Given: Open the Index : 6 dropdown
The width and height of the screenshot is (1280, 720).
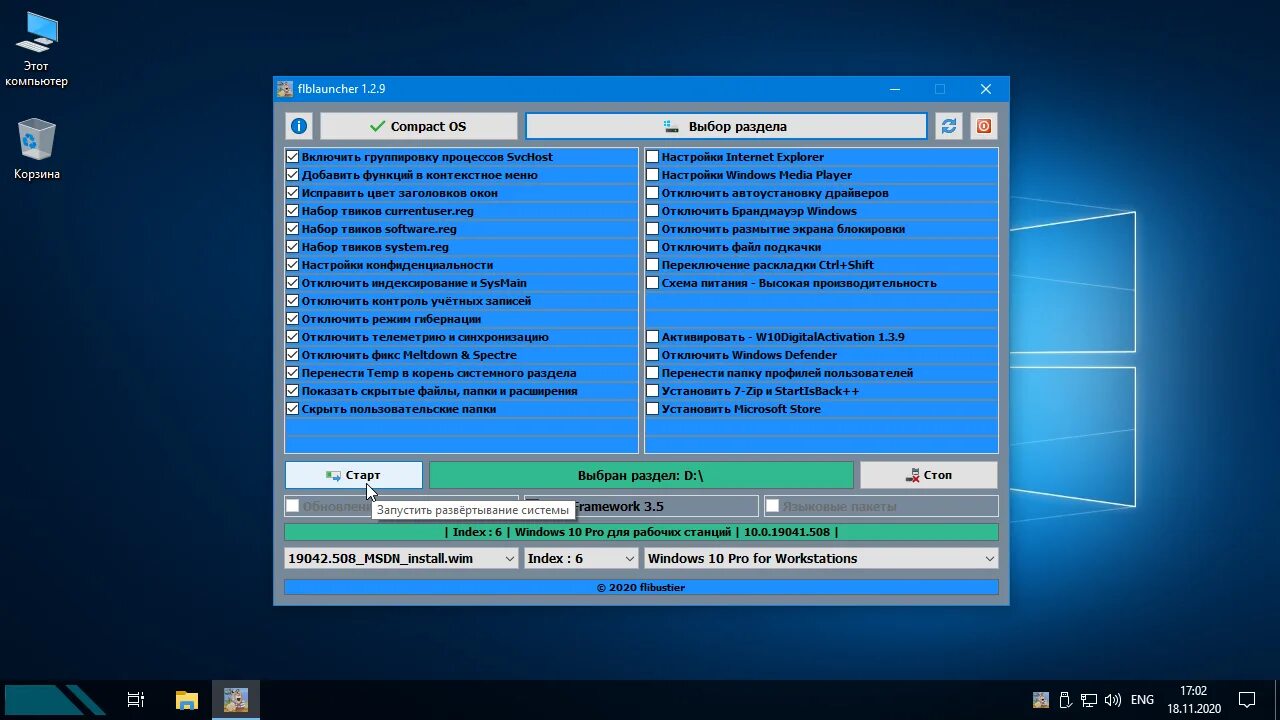Looking at the screenshot, I should [x=581, y=558].
